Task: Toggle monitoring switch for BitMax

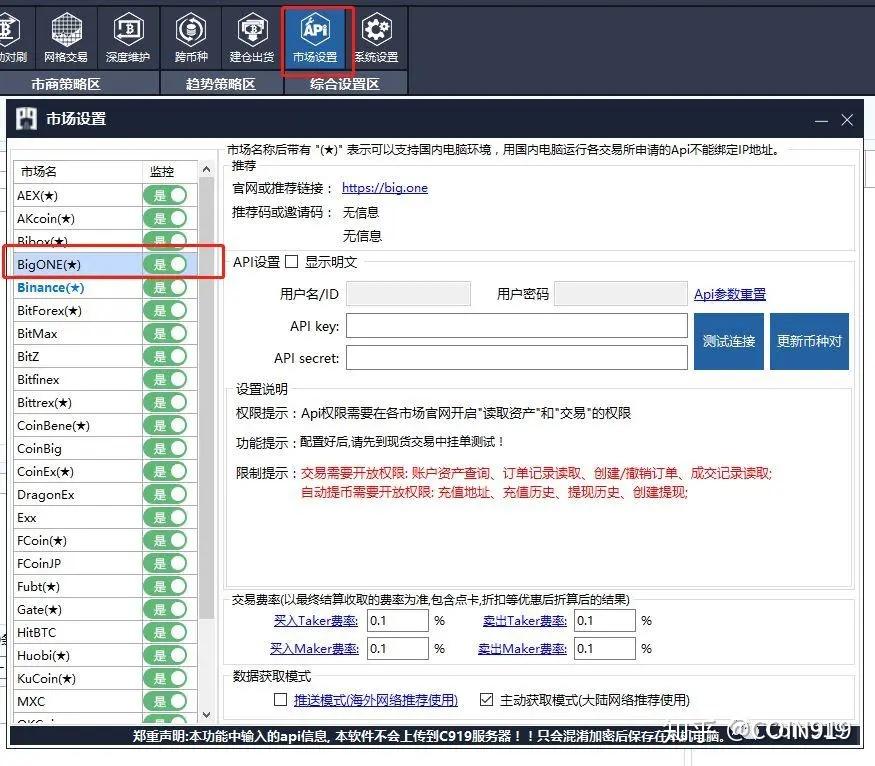Action: [165, 333]
